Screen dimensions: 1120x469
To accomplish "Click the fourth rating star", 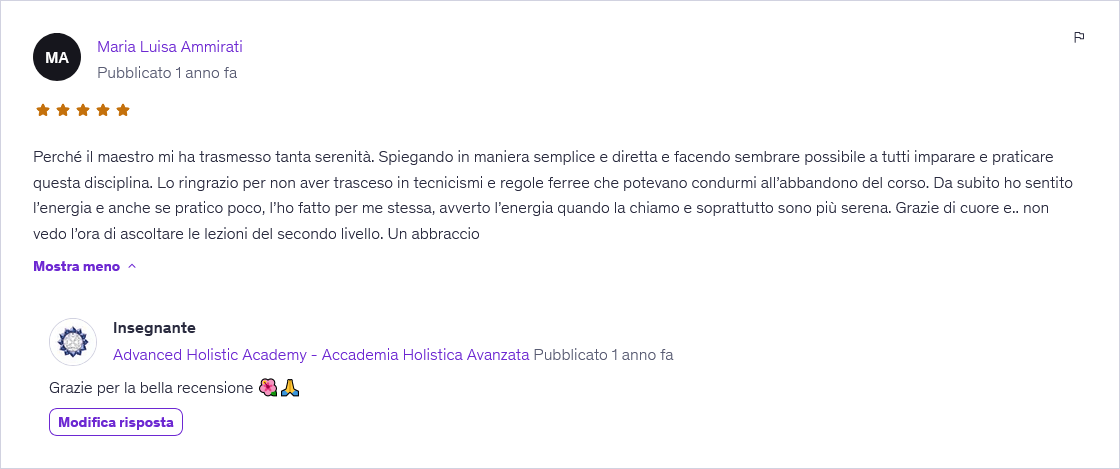I will (x=103, y=110).
